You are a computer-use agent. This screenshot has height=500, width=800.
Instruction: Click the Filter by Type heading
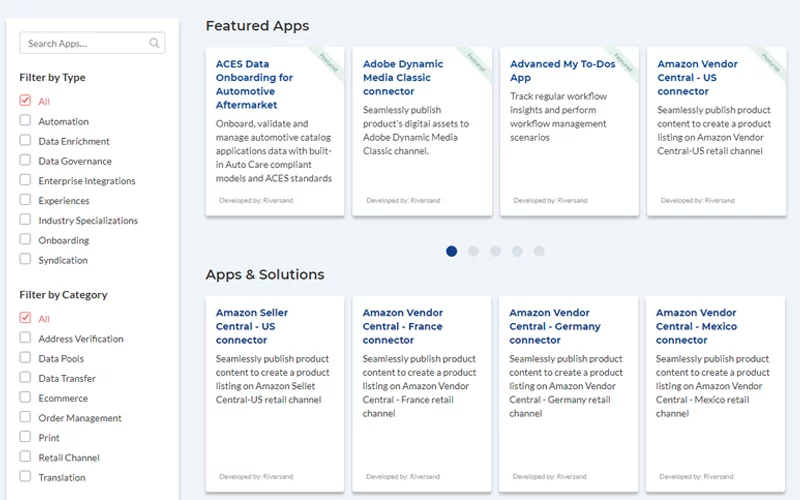click(53, 78)
